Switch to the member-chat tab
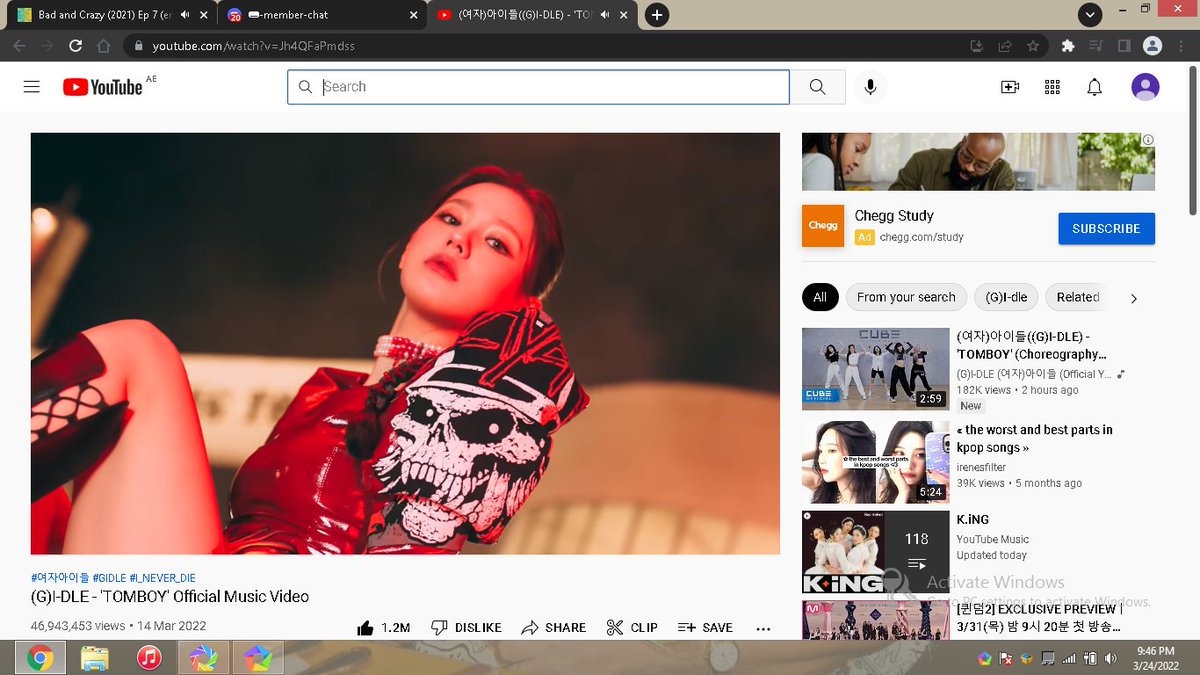The width and height of the screenshot is (1200, 675). click(x=324, y=15)
